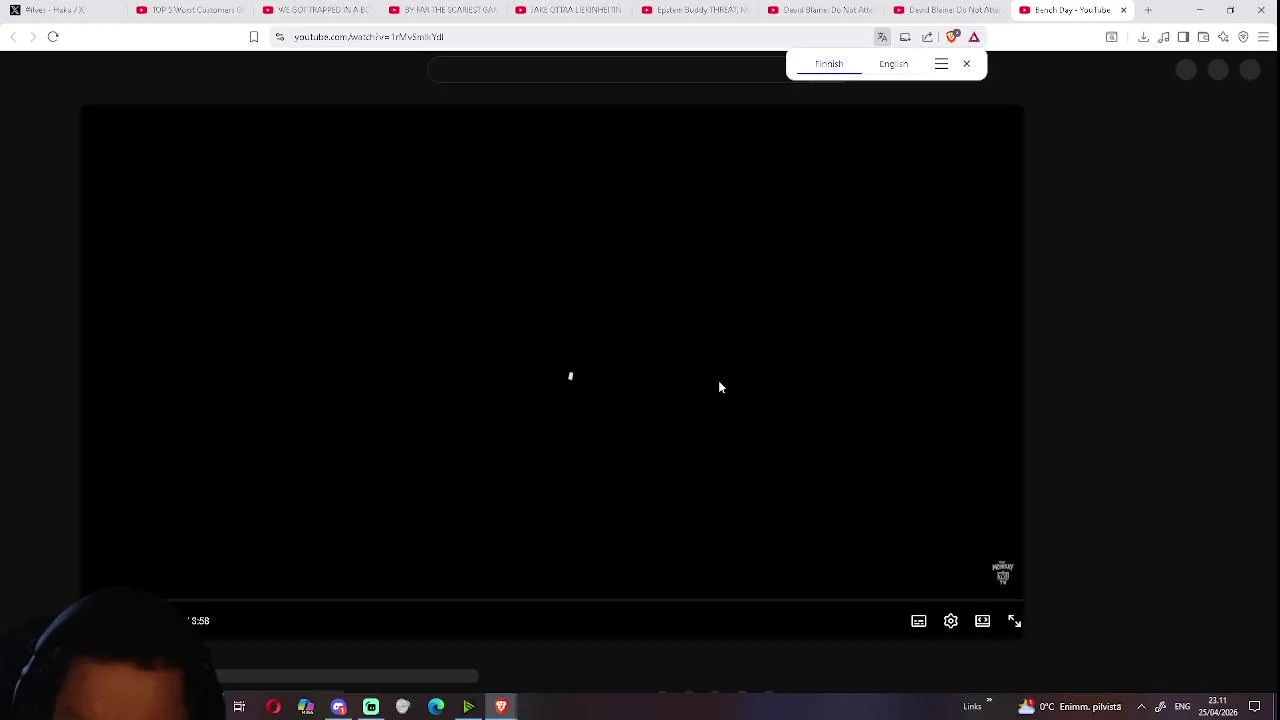The image size is (1280, 720).
Task: Go forward to next page
Action: [32, 37]
